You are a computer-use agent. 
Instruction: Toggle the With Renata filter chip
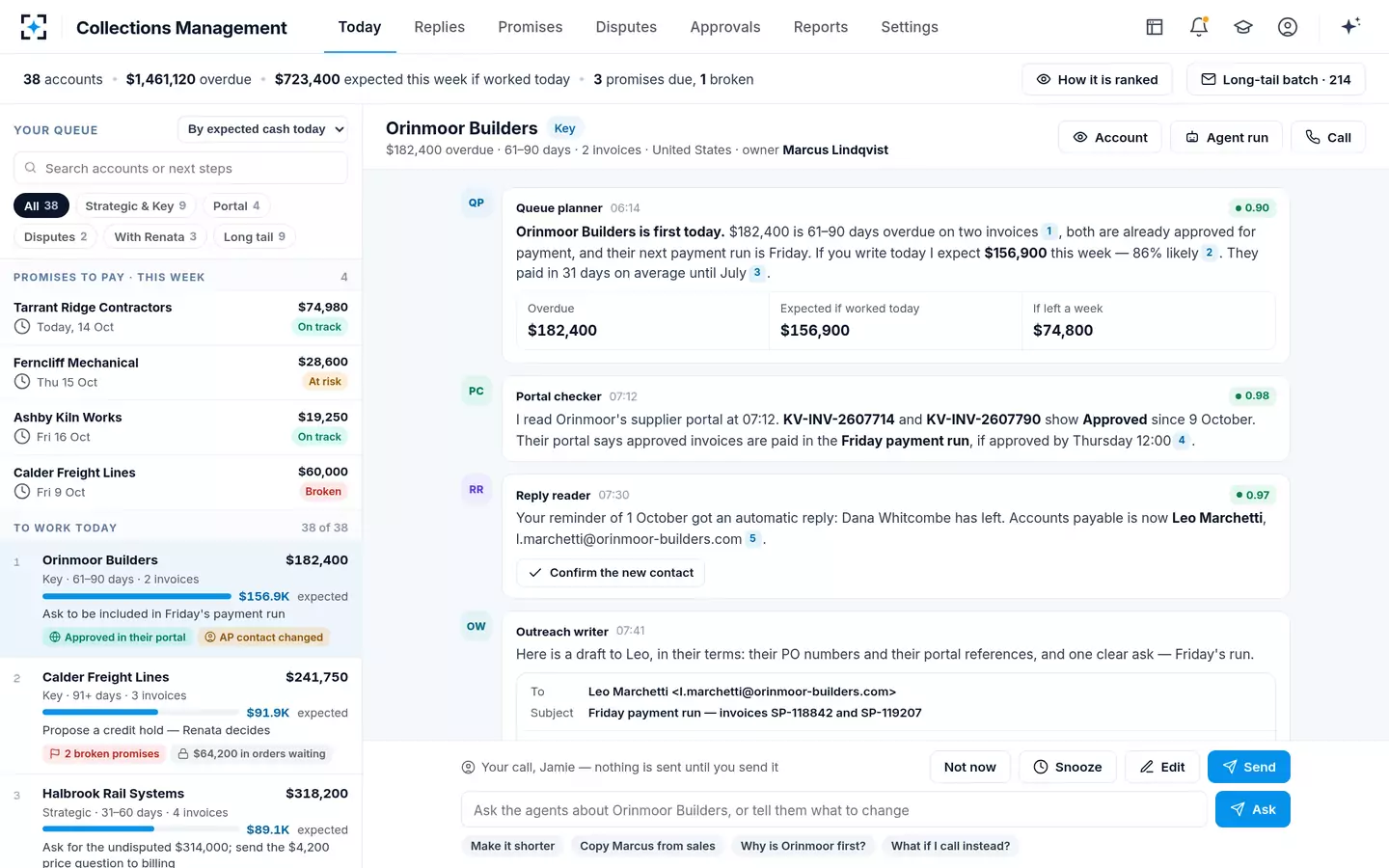point(155,236)
